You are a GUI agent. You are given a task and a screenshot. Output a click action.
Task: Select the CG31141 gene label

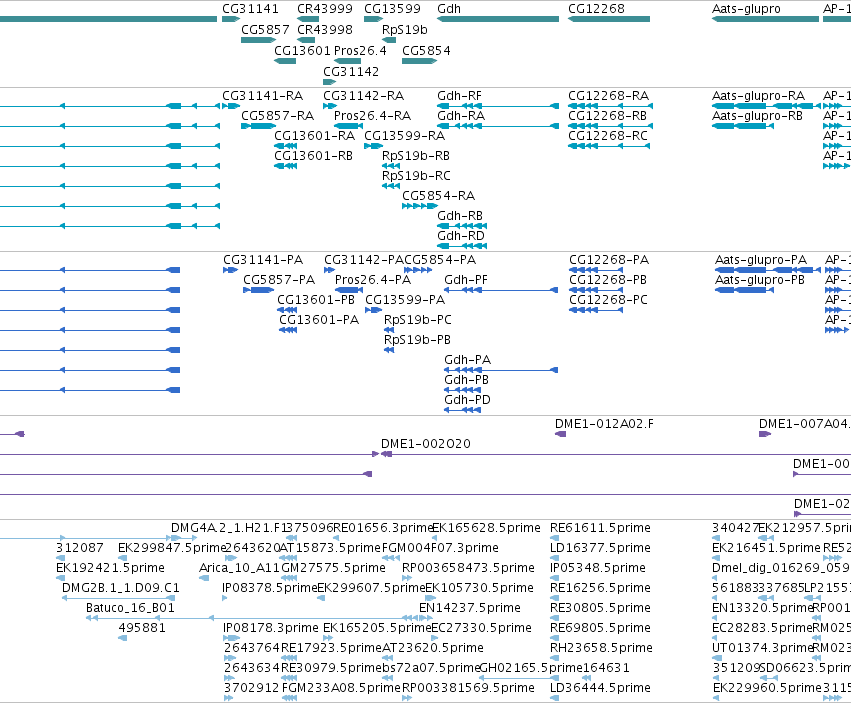[x=250, y=9]
